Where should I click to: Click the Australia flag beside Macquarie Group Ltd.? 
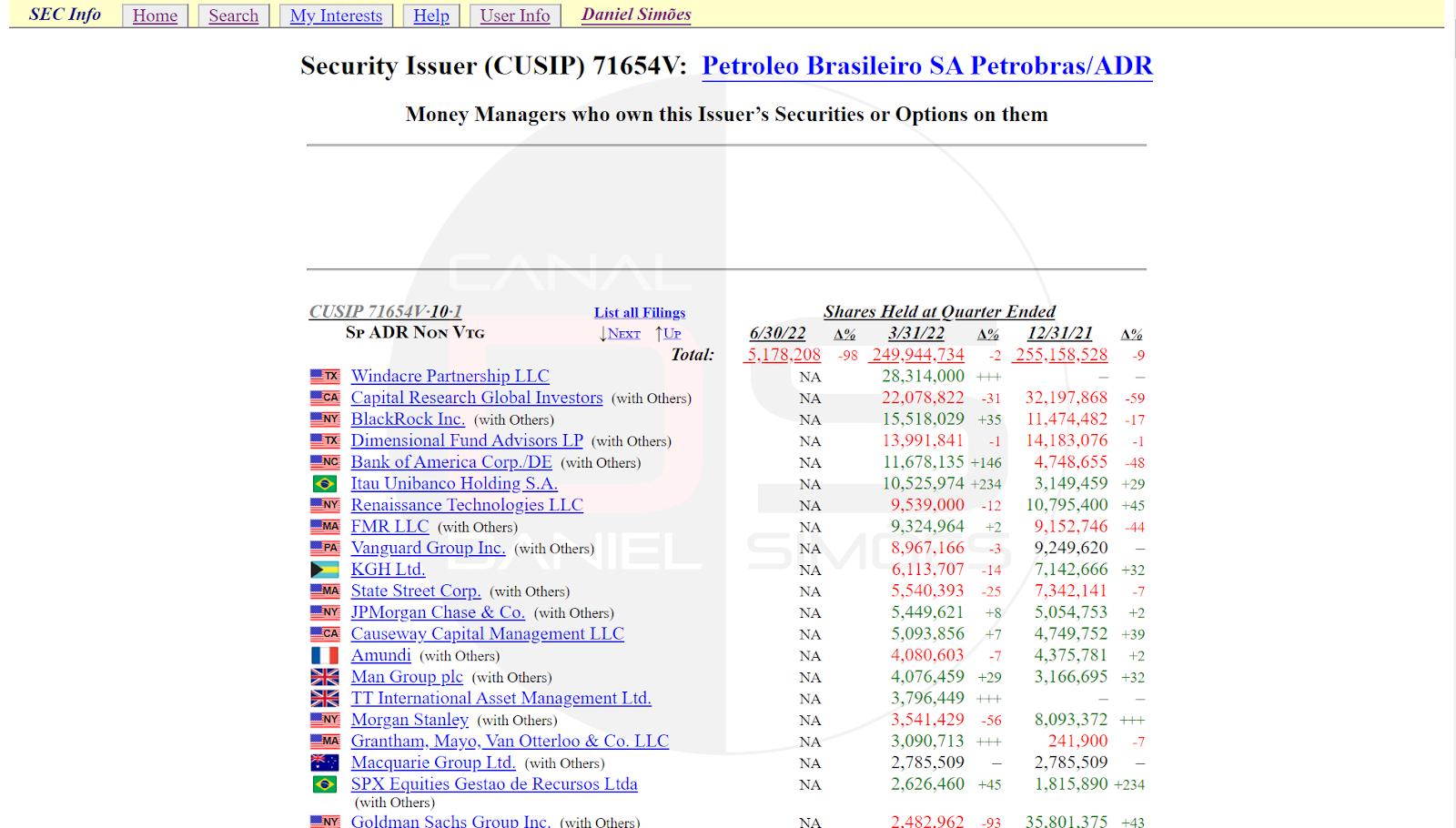pyautogui.click(x=325, y=762)
